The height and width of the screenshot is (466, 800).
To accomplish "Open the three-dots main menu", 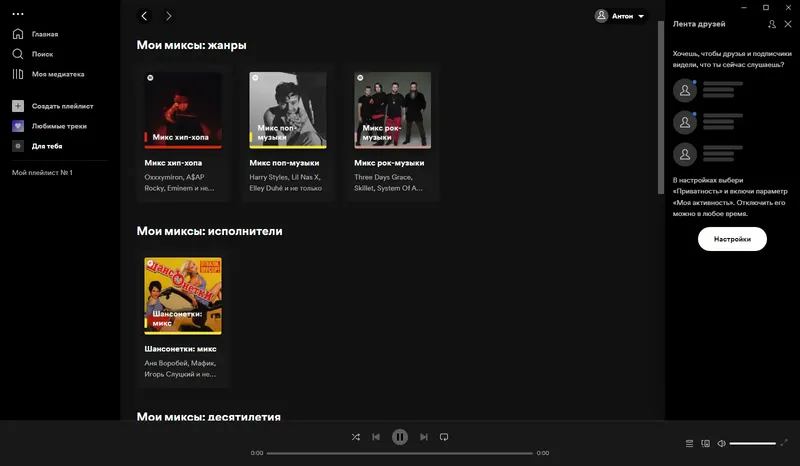I will point(18,14).
